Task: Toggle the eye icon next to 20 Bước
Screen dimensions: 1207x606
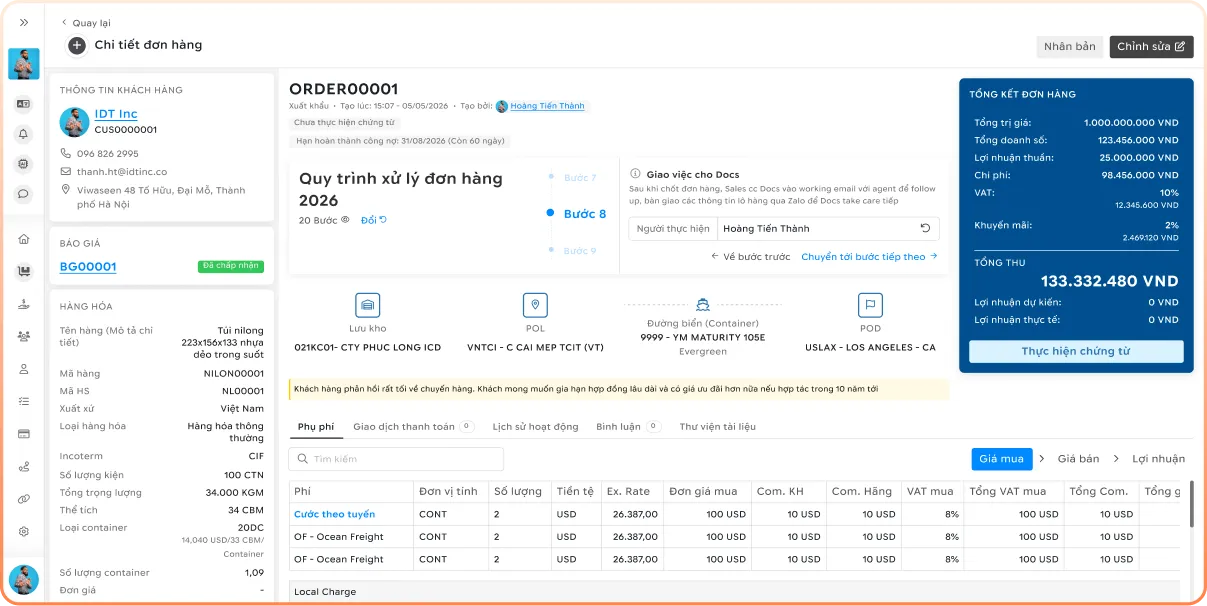Action: (x=345, y=220)
